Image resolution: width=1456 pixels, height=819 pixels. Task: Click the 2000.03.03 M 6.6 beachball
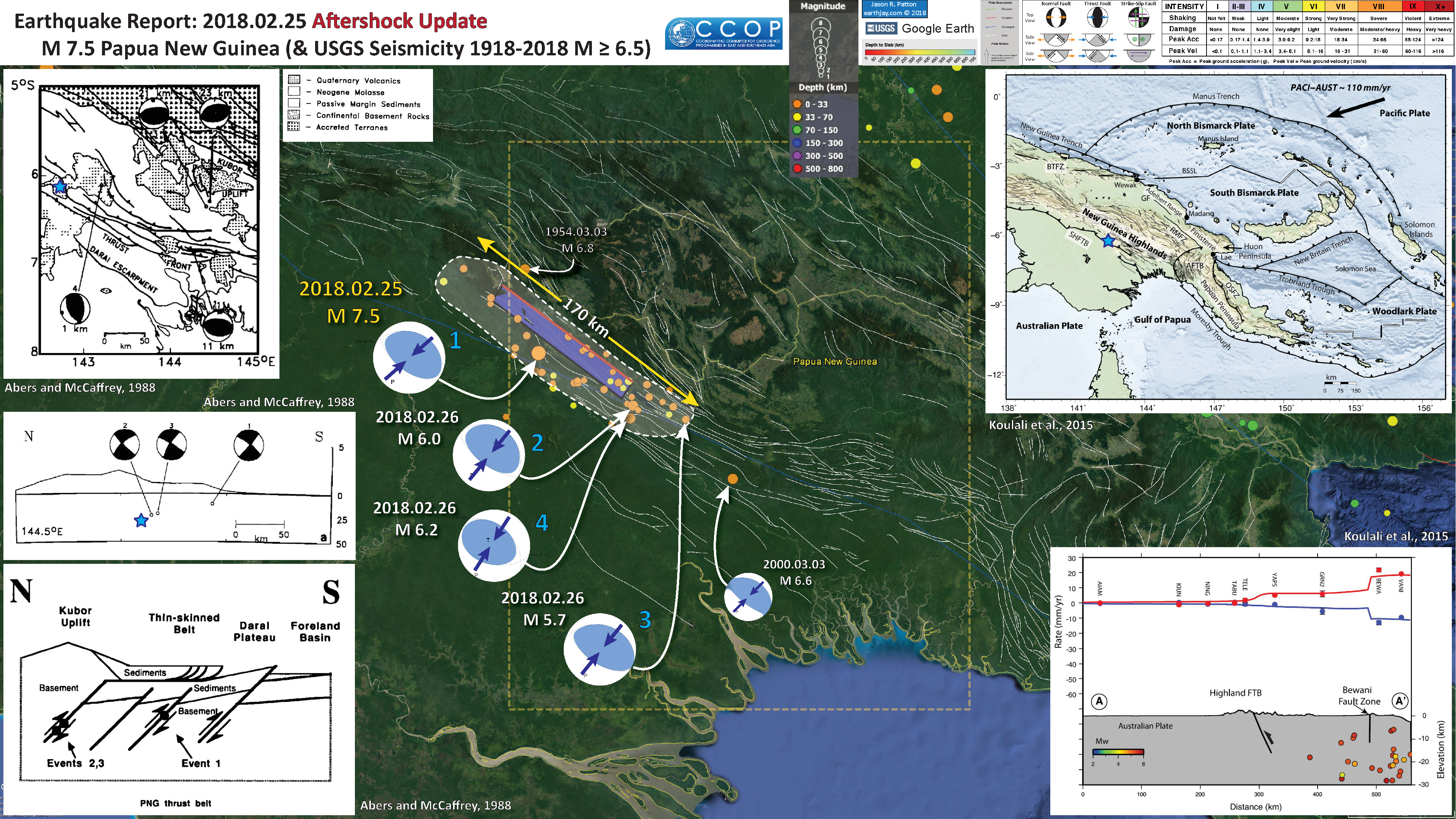click(748, 597)
